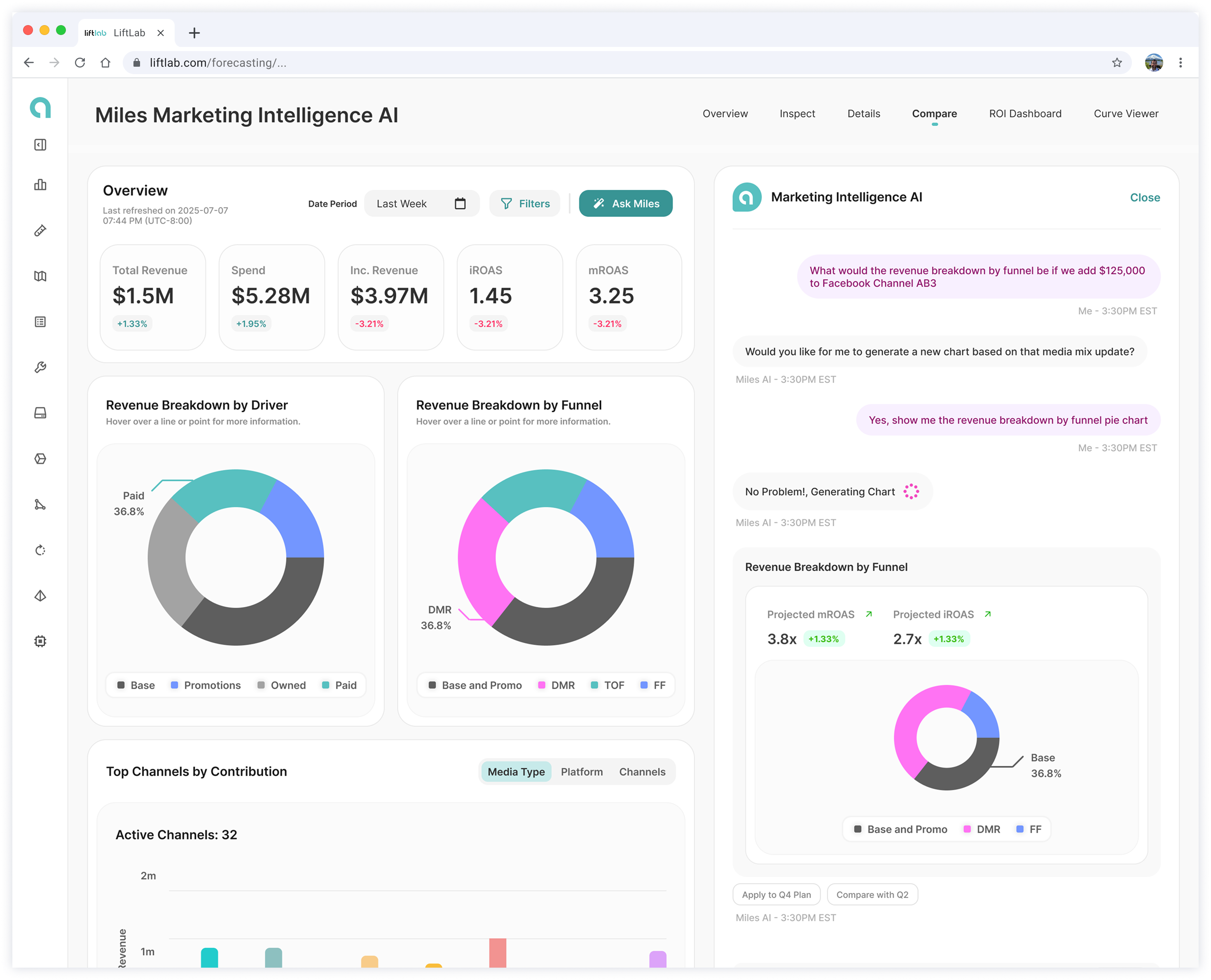This screenshot has height=980, width=1211.
Task: Switch chart view to Channels
Action: [x=642, y=772]
